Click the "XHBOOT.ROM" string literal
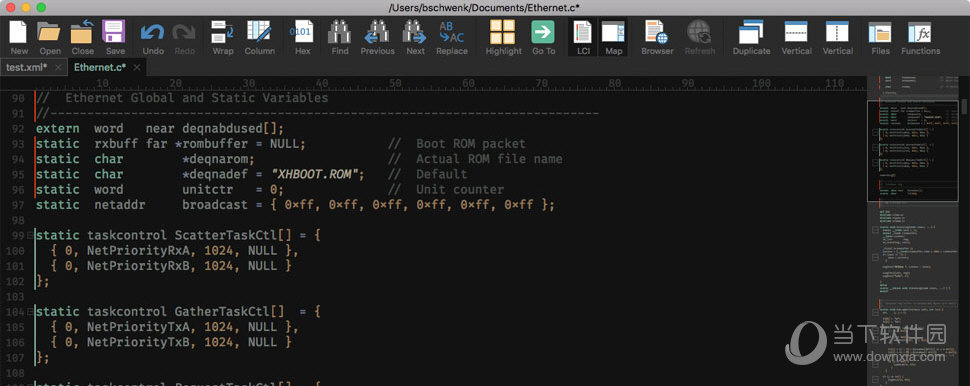 (314, 174)
